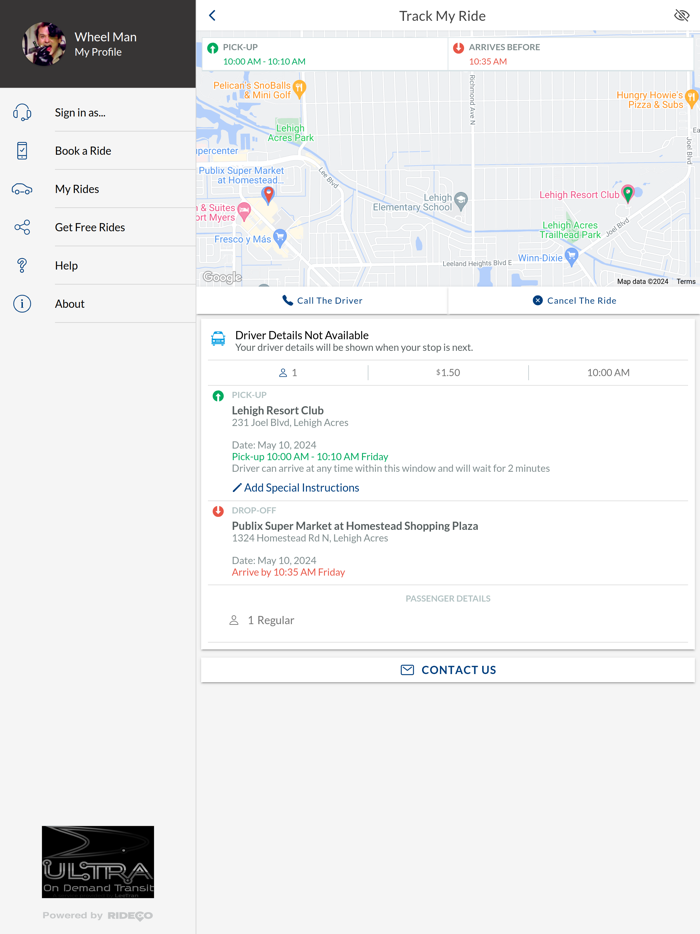This screenshot has width=700, height=934.
Task: Cancel The Ride
Action: tap(574, 301)
